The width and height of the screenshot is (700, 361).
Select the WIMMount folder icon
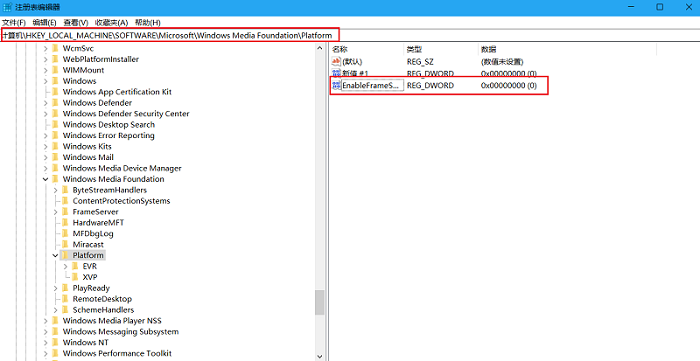coord(55,70)
